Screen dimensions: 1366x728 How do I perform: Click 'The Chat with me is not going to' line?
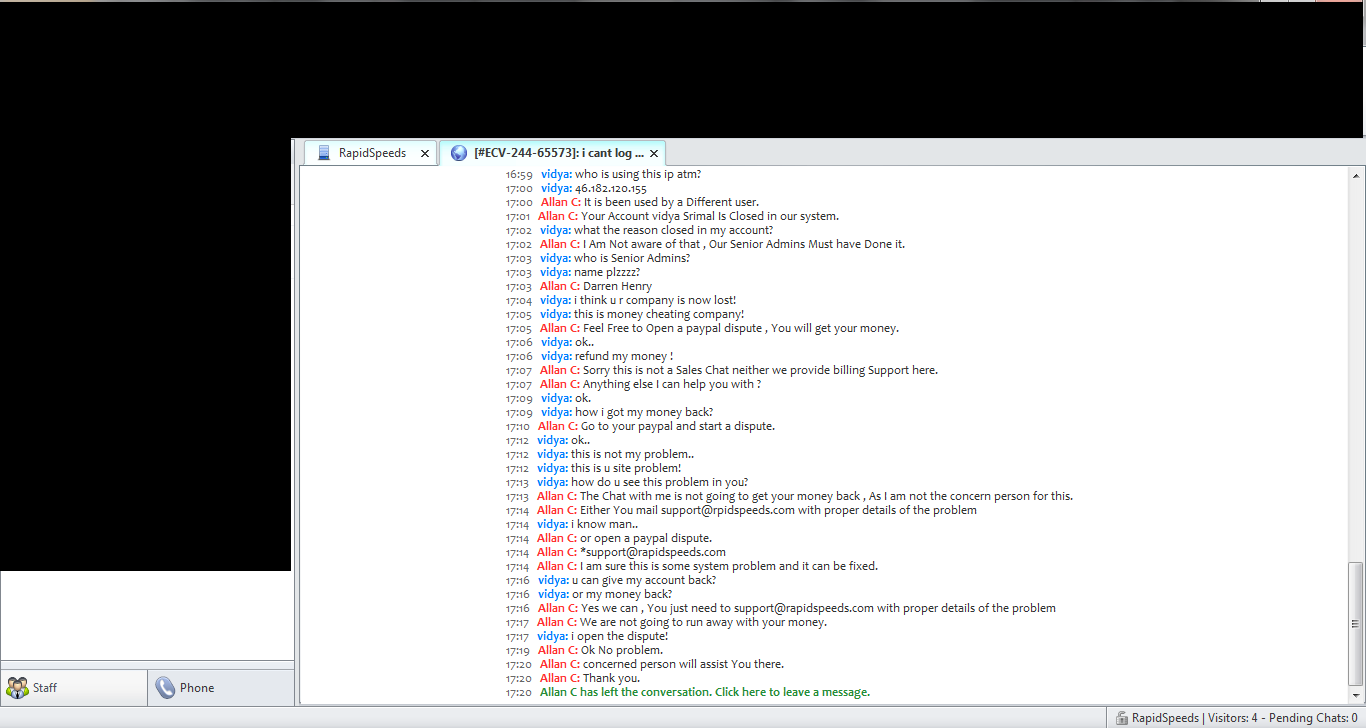[826, 496]
